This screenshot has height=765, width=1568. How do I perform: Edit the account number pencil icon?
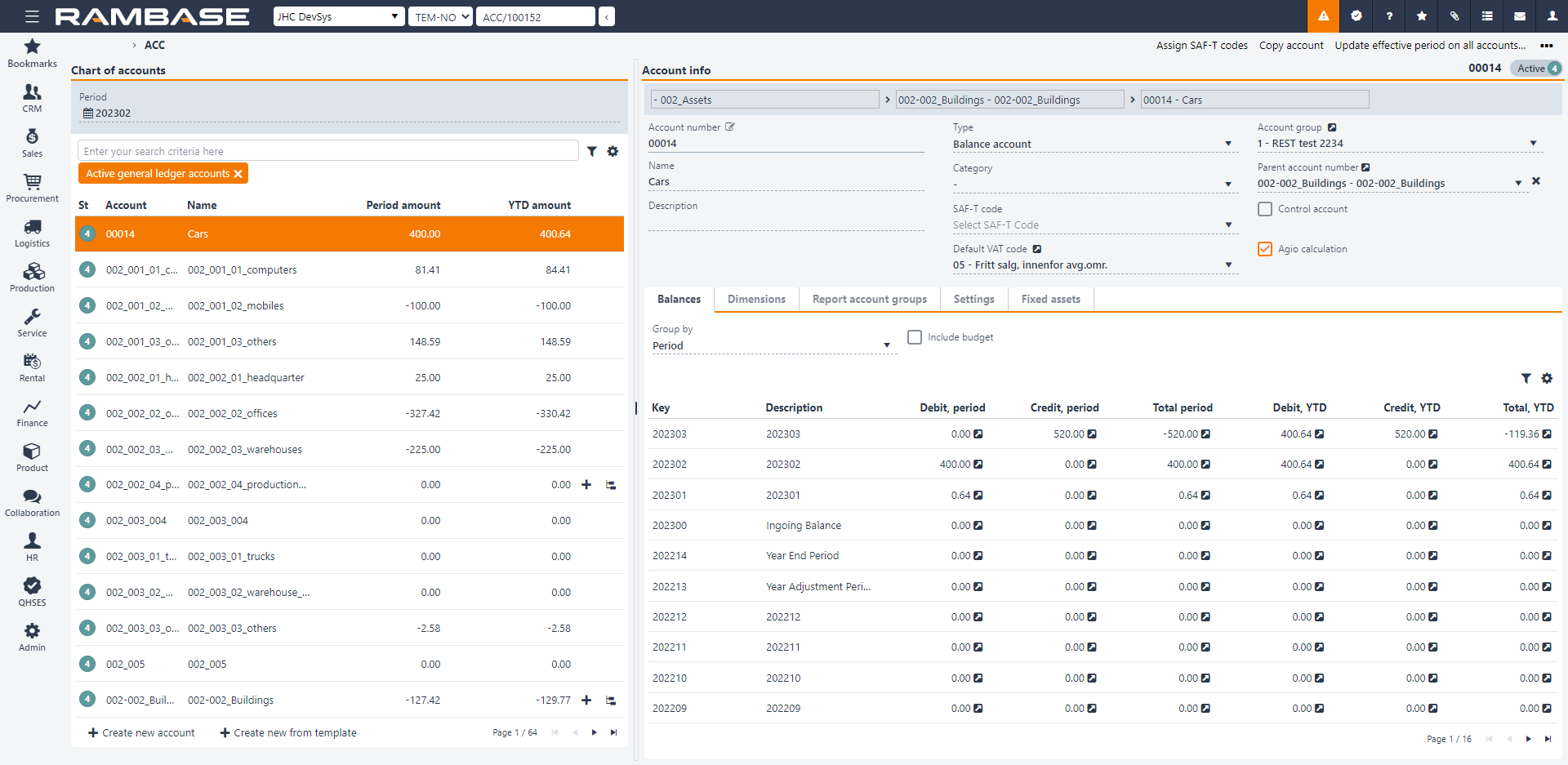(x=730, y=127)
